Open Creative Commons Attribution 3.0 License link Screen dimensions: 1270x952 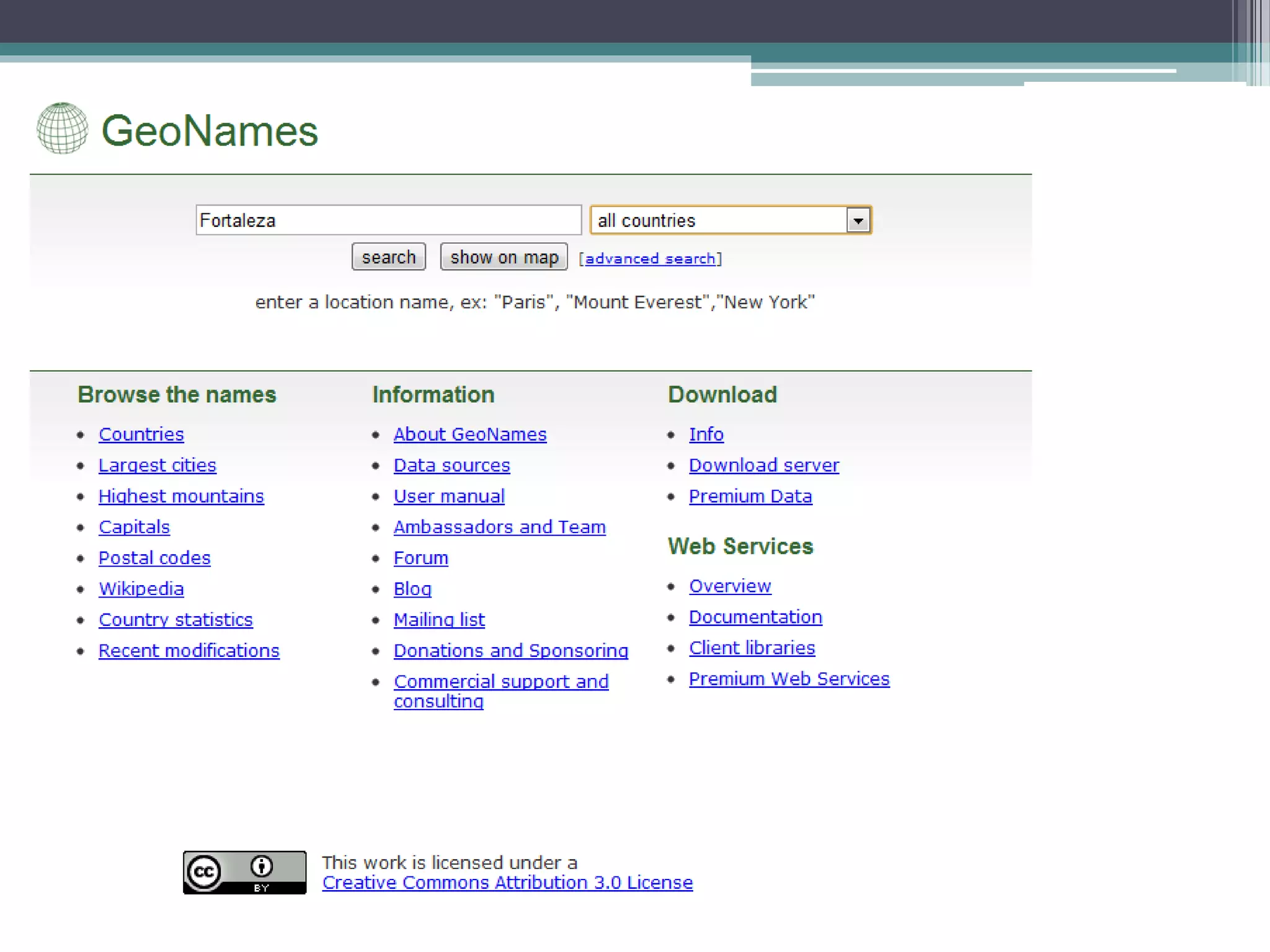click(507, 882)
